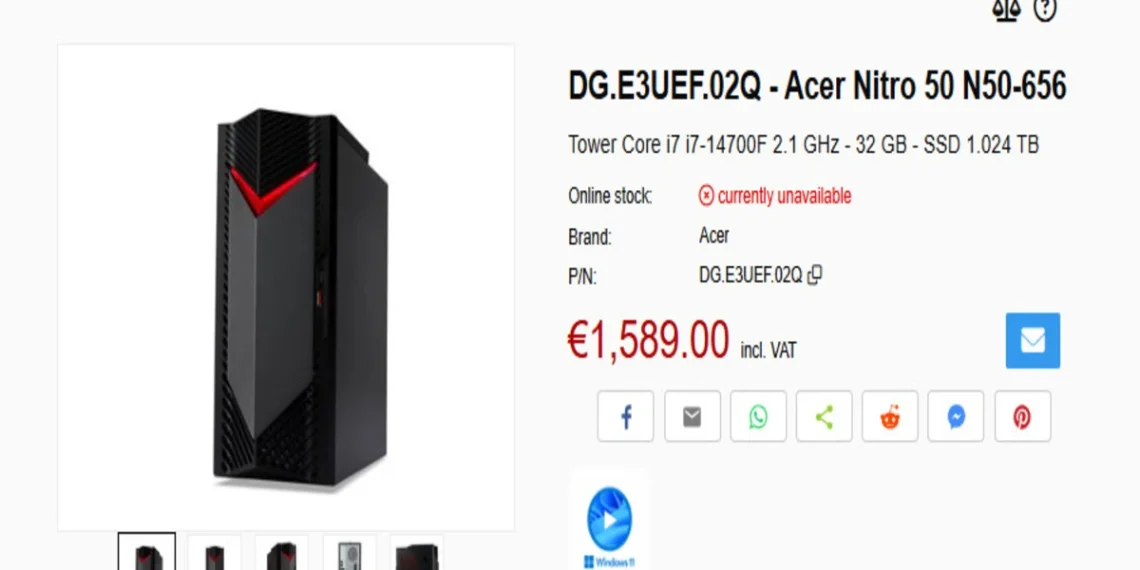Copy part number DG.E3UEF.02Q with copy icon
1140x570 pixels.
815,275
